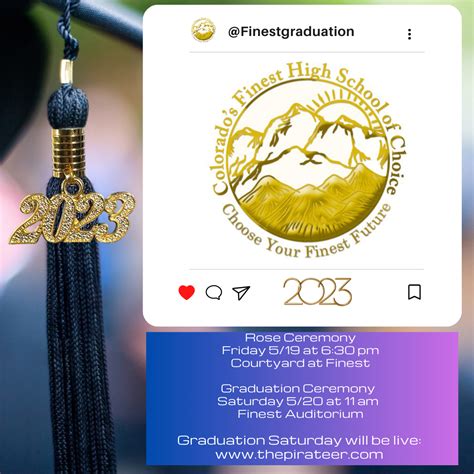
Task: Open the three-dot more options menu
Action: coord(410,34)
